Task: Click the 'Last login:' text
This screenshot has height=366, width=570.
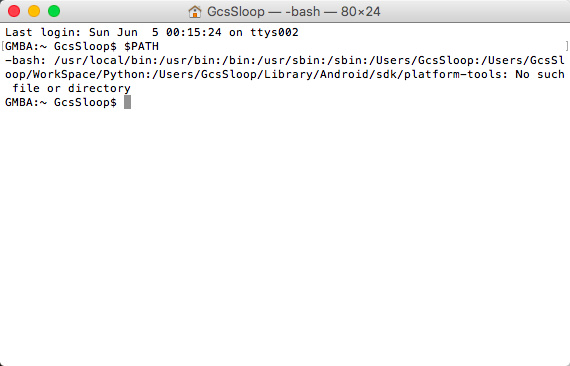Action: pos(43,32)
